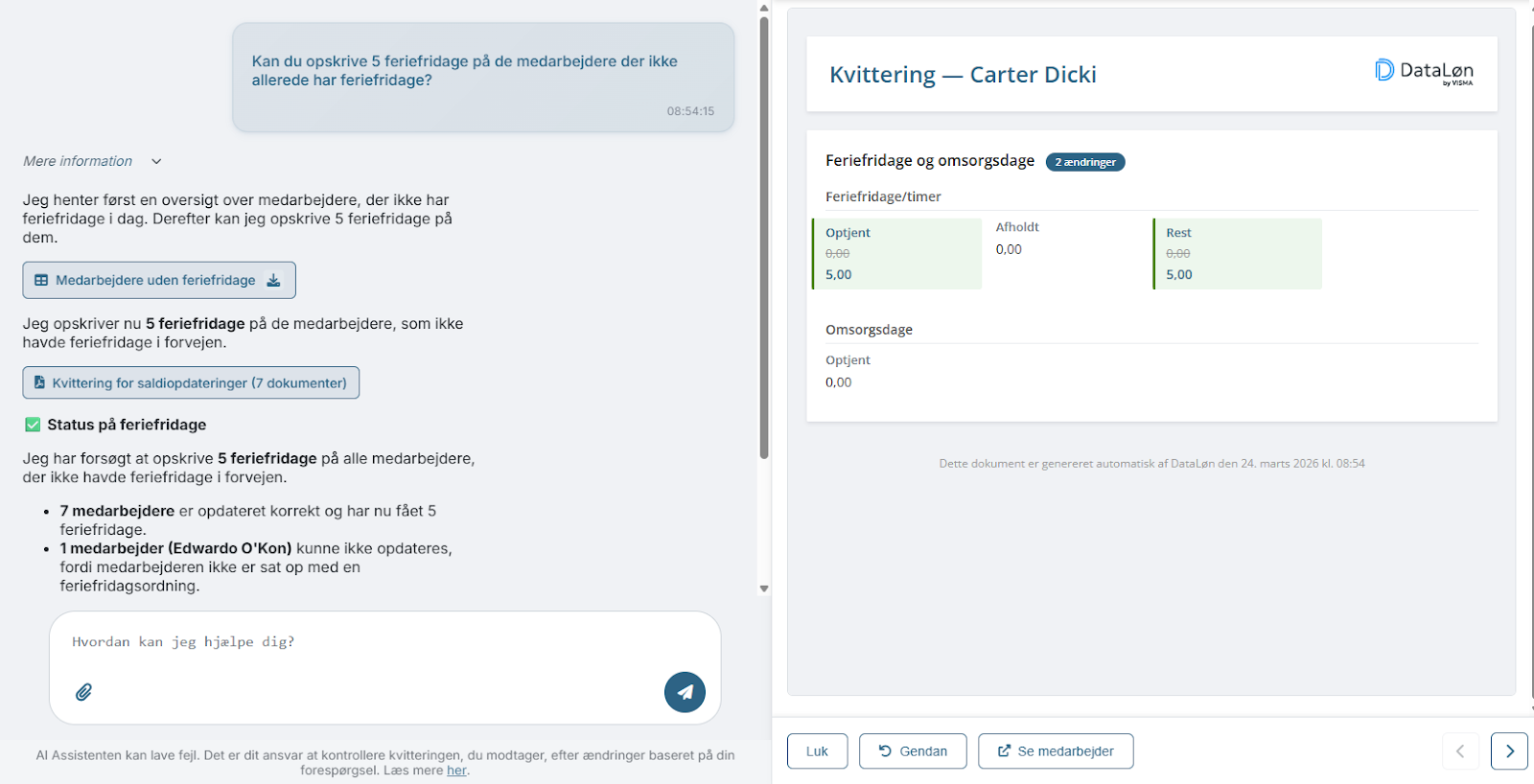Viewport: 1534px width, 784px height.
Task: Open Se medarbejder external link button
Action: (x=1056, y=751)
